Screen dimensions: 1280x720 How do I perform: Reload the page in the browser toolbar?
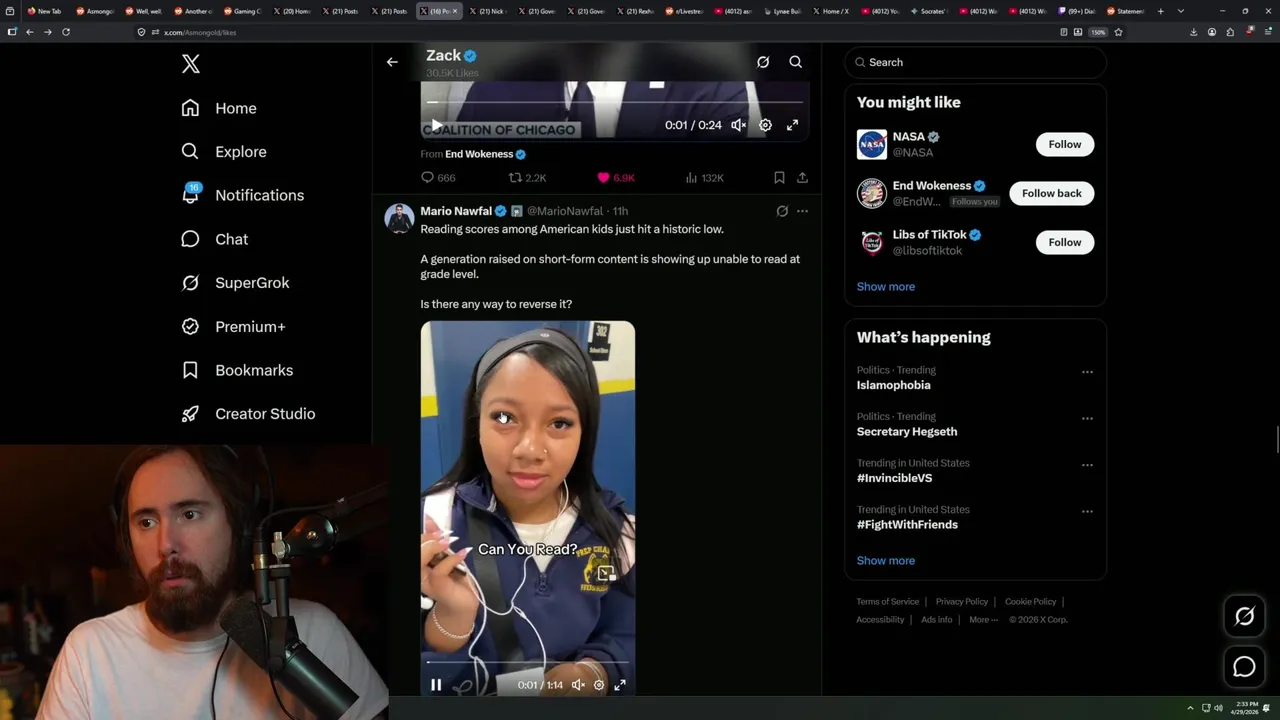coord(66,32)
